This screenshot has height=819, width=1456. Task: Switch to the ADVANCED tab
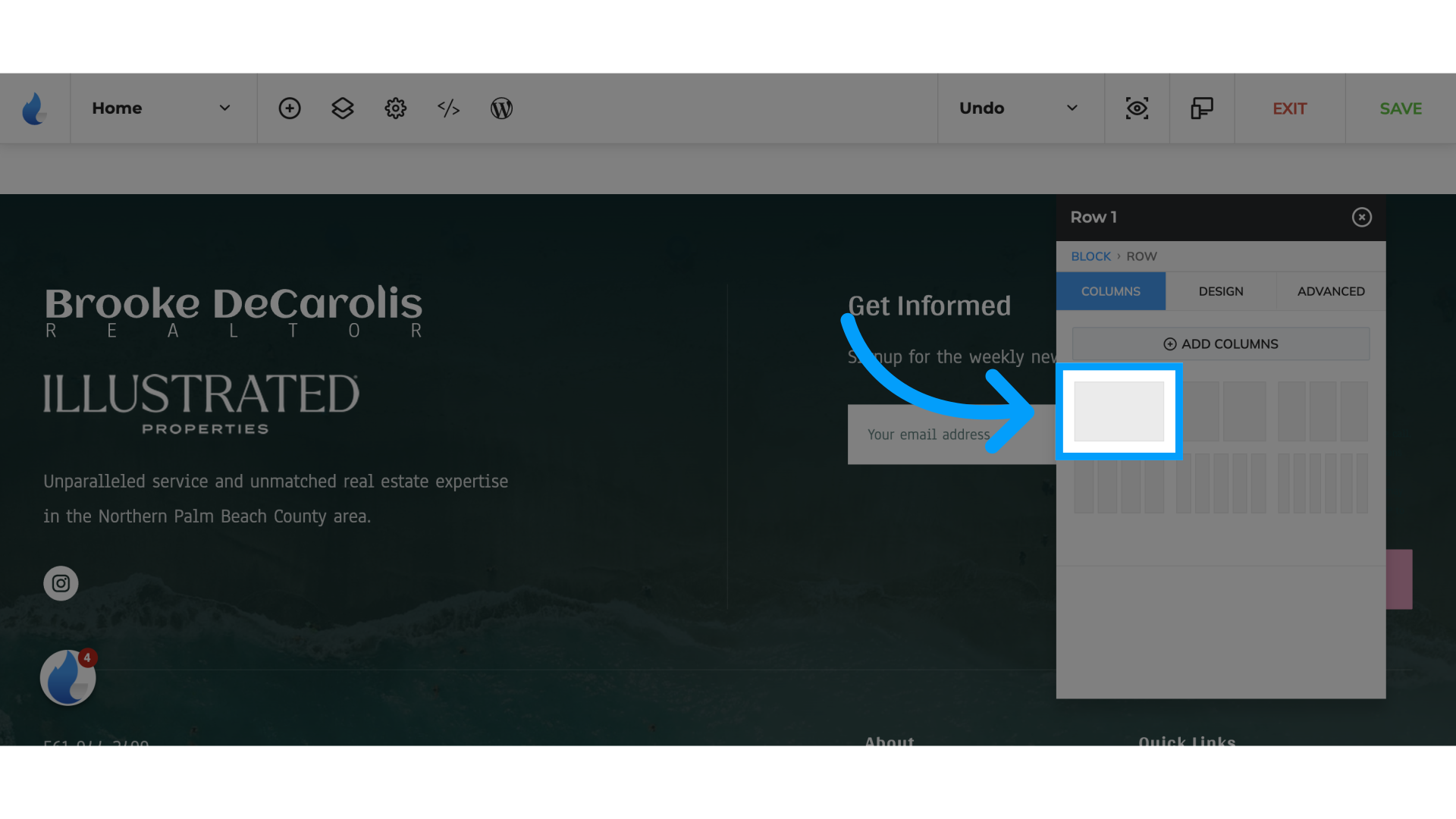click(1331, 291)
